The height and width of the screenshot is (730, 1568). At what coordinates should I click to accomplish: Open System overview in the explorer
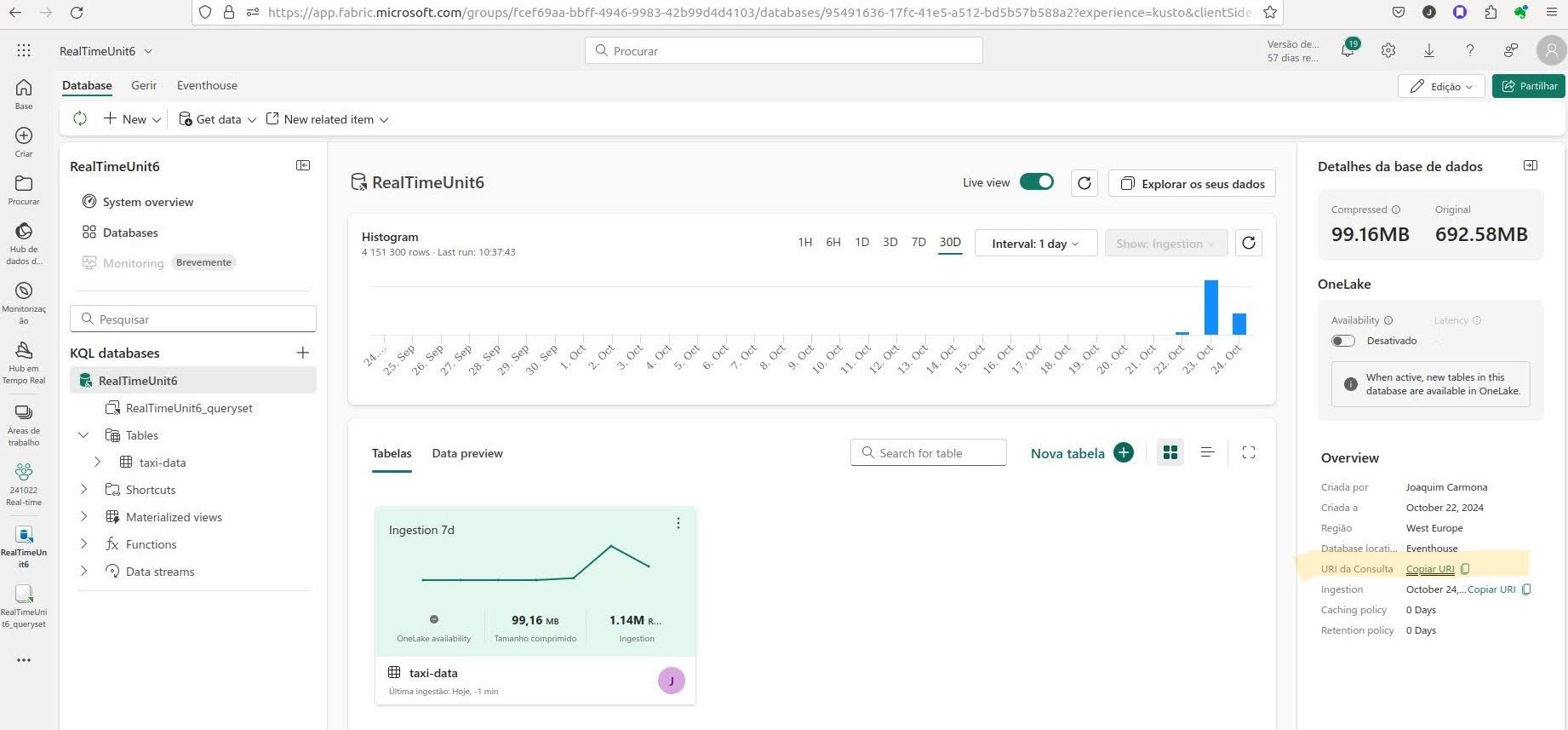click(x=138, y=202)
